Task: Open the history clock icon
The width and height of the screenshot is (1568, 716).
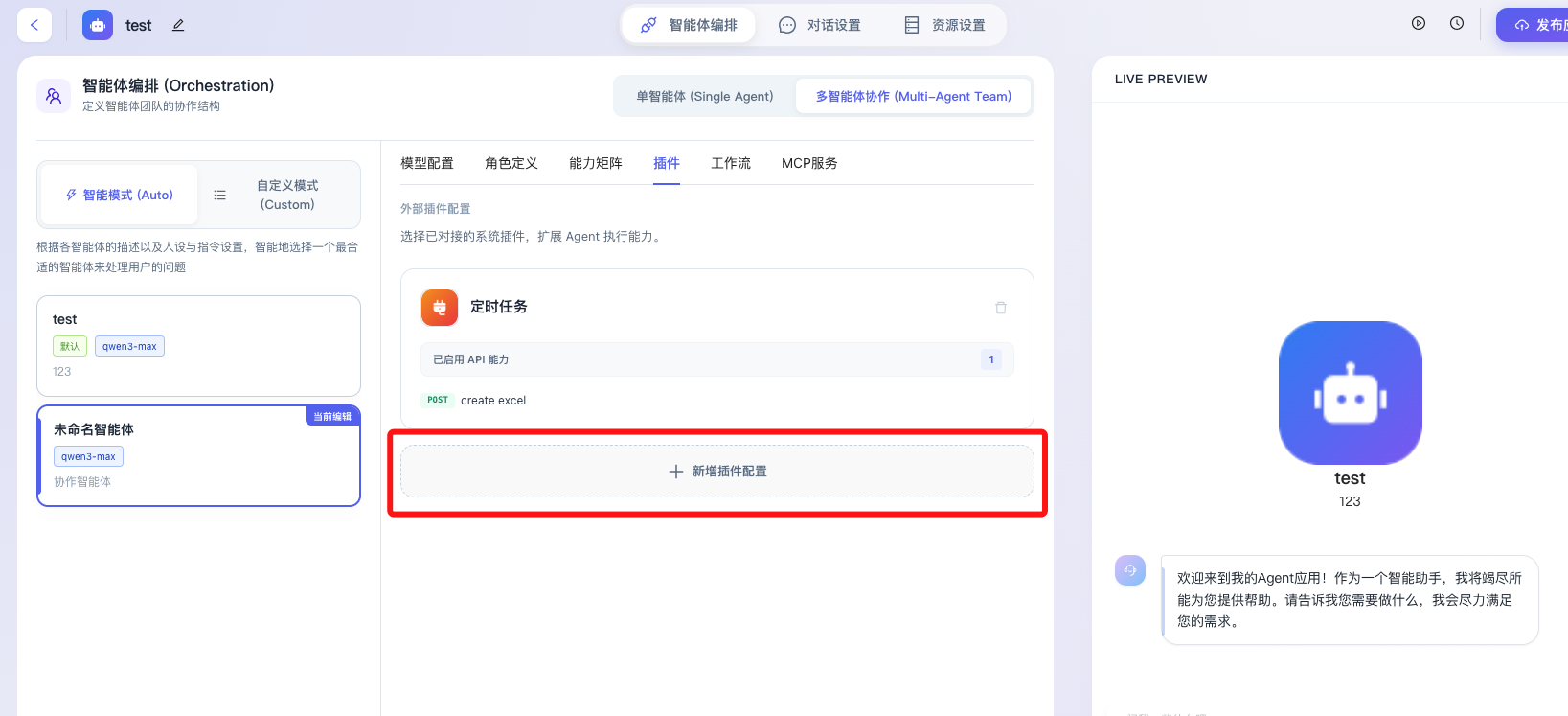Action: tap(1457, 24)
